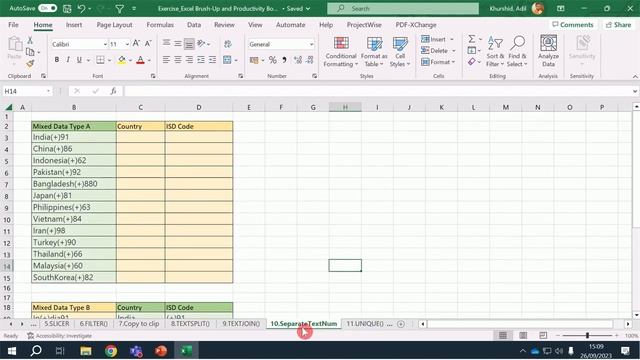The image size is (640, 360).
Task: Open the Formulas tab
Action: pos(160,24)
